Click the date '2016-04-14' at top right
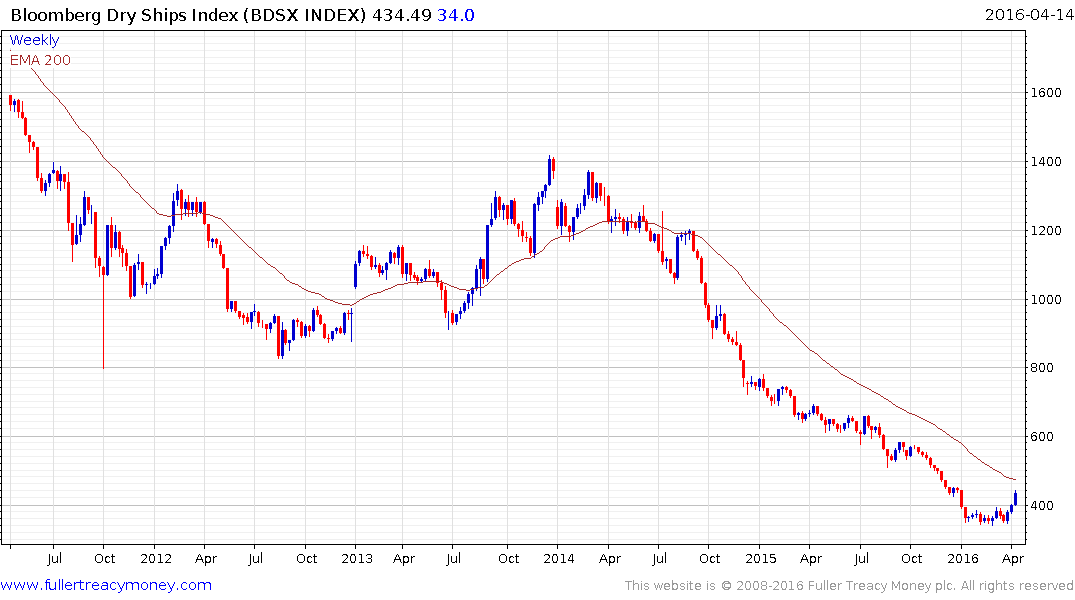 click(1029, 14)
